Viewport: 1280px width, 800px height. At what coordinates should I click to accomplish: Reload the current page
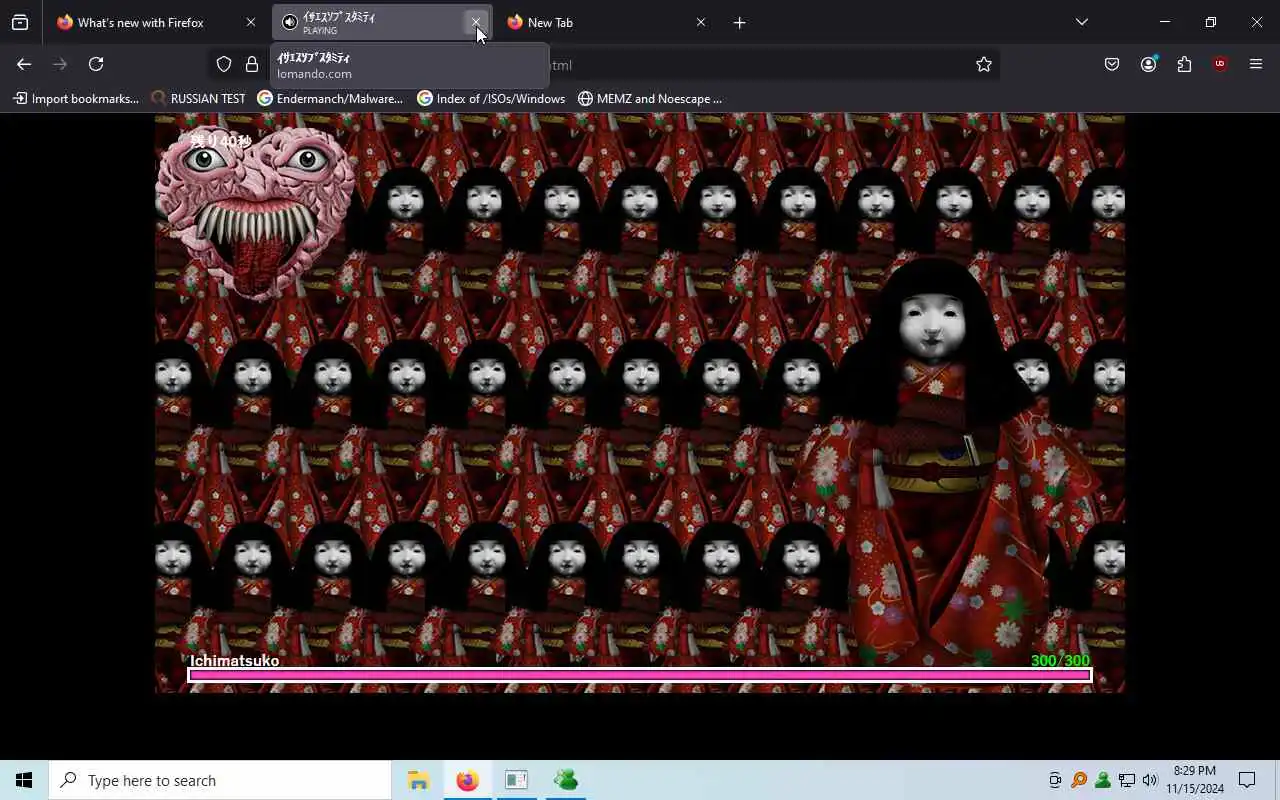point(96,64)
